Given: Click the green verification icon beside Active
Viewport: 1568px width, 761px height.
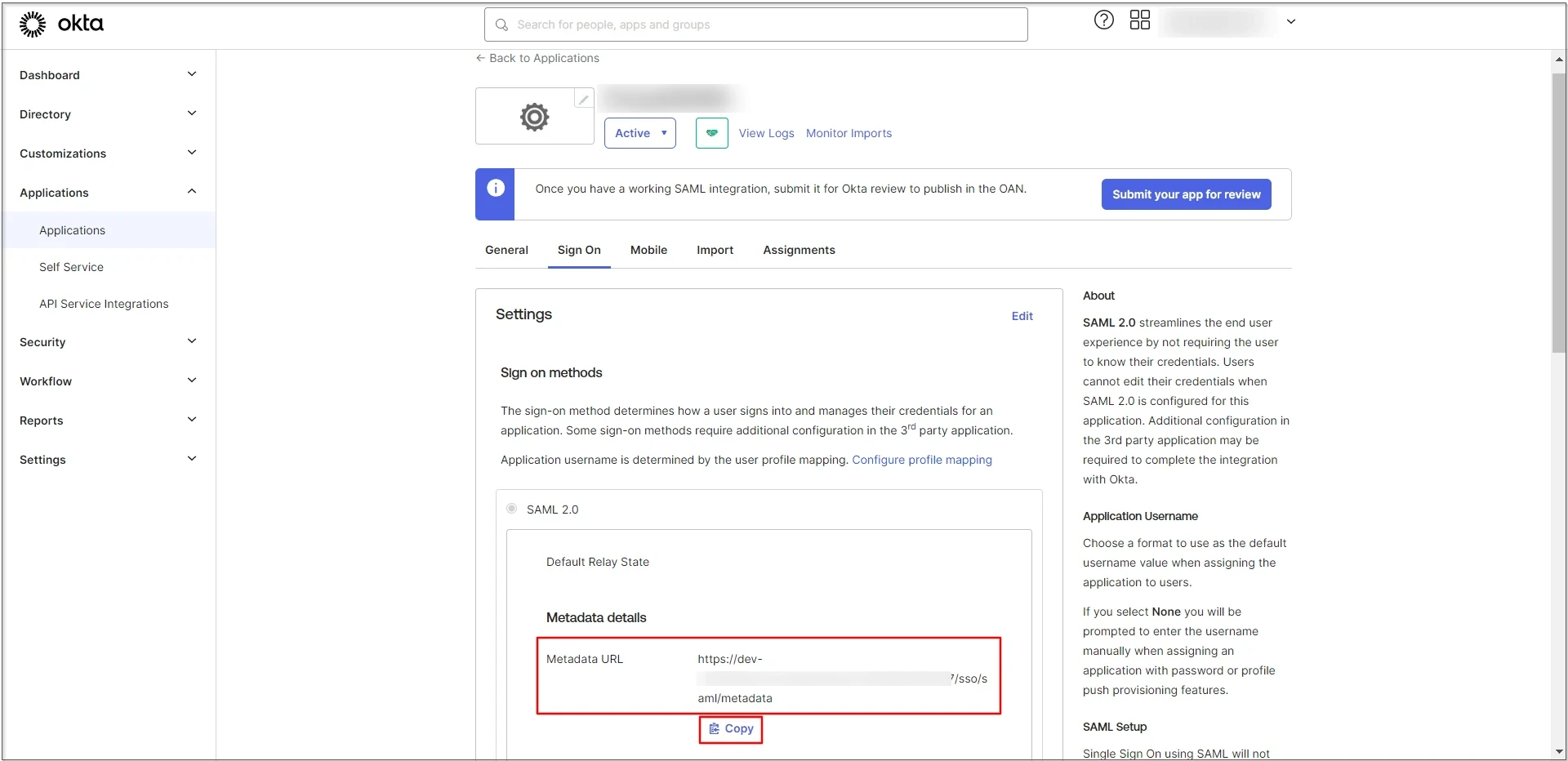Looking at the screenshot, I should tap(711, 133).
